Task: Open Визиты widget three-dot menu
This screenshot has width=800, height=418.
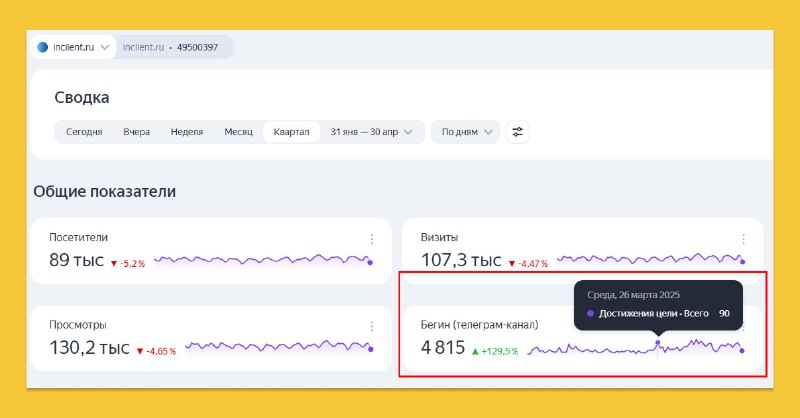Action: (743, 239)
